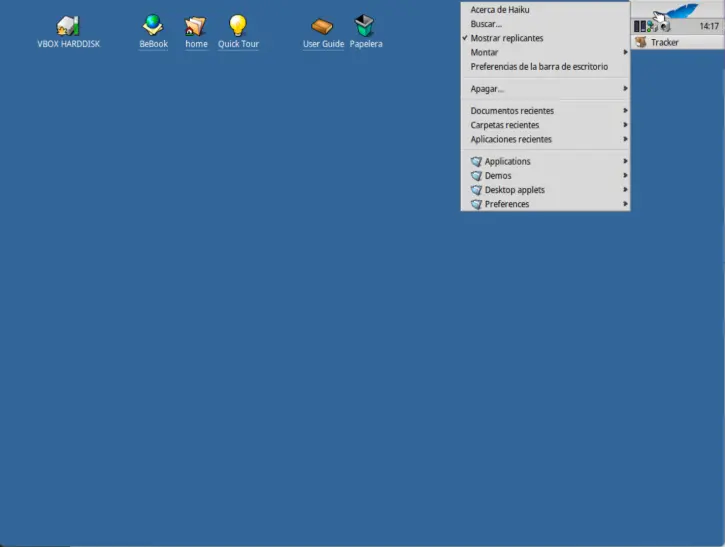Click the ProcessController bars tray icon

pos(639,26)
